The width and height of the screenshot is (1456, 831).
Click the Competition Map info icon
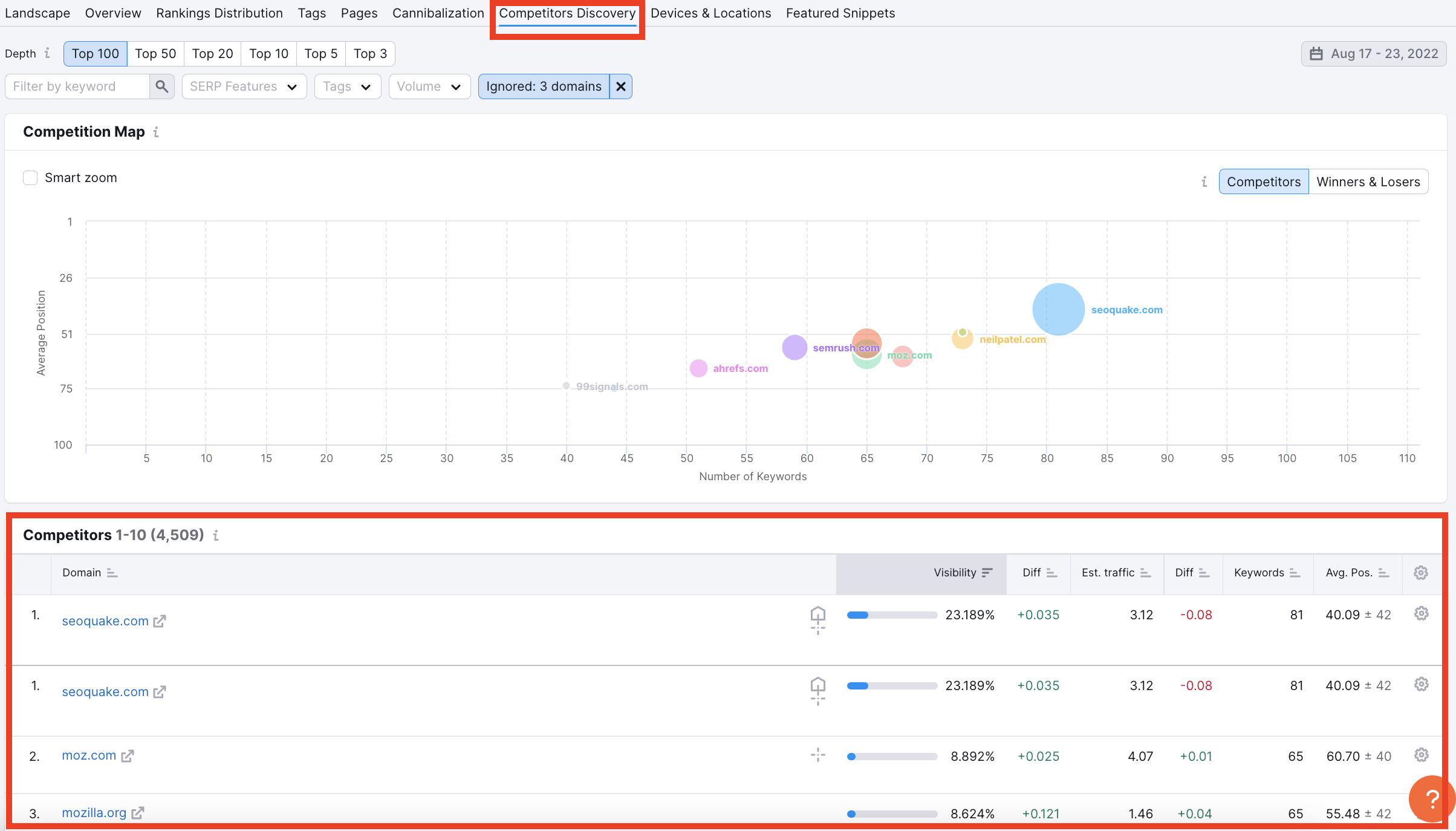click(x=156, y=132)
